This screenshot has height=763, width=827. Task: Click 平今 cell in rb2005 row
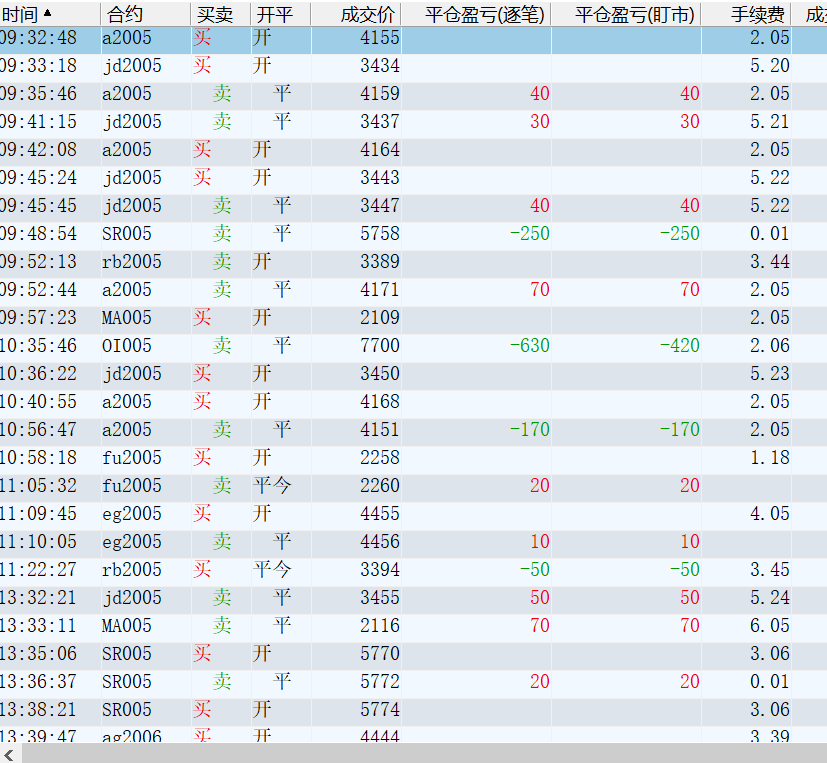pos(272,569)
